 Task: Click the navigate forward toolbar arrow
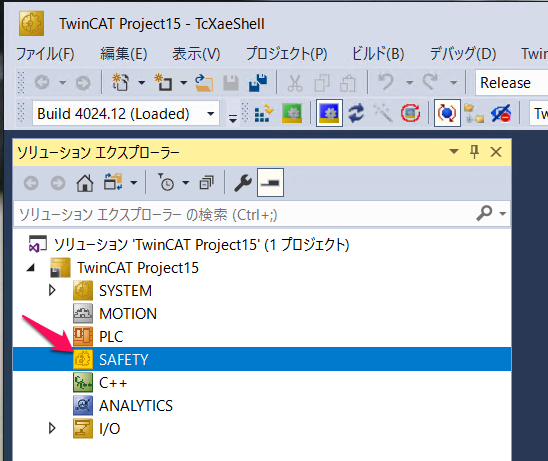[x=83, y=83]
